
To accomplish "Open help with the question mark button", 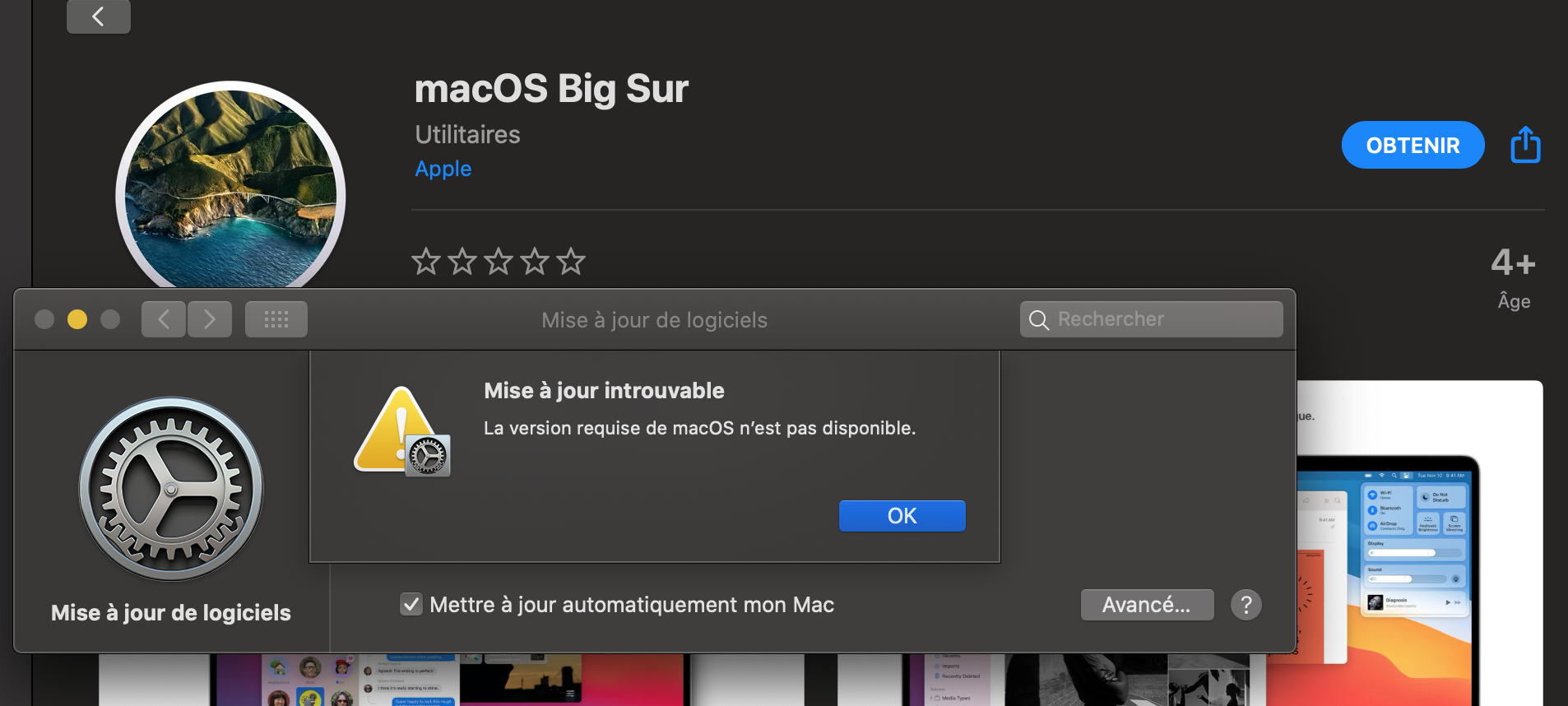I will [x=1246, y=605].
